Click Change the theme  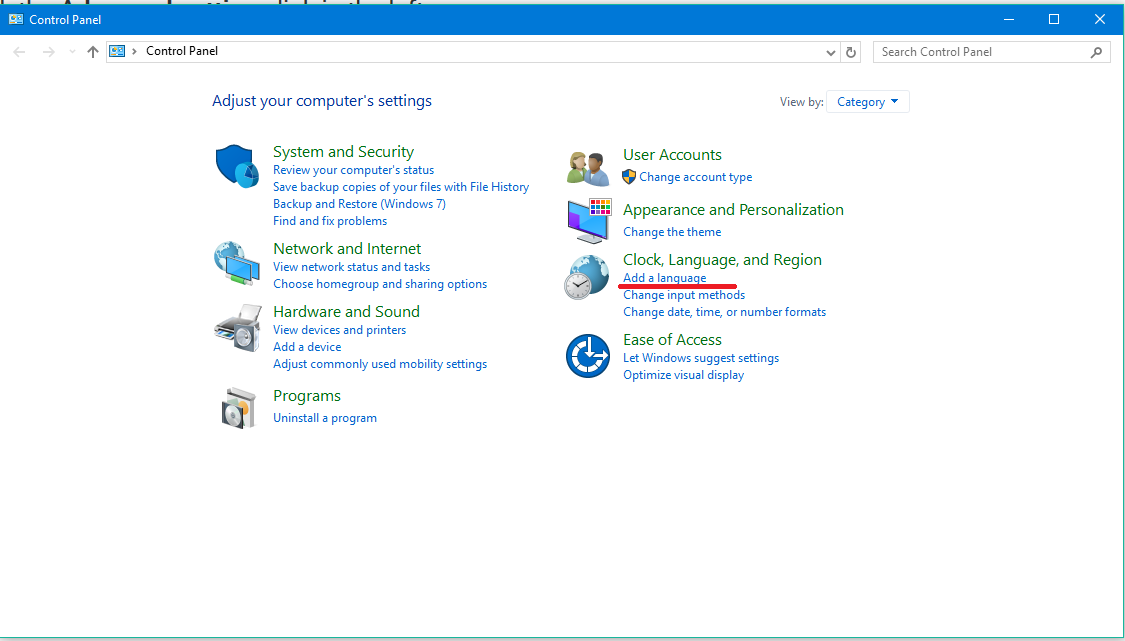tap(672, 232)
